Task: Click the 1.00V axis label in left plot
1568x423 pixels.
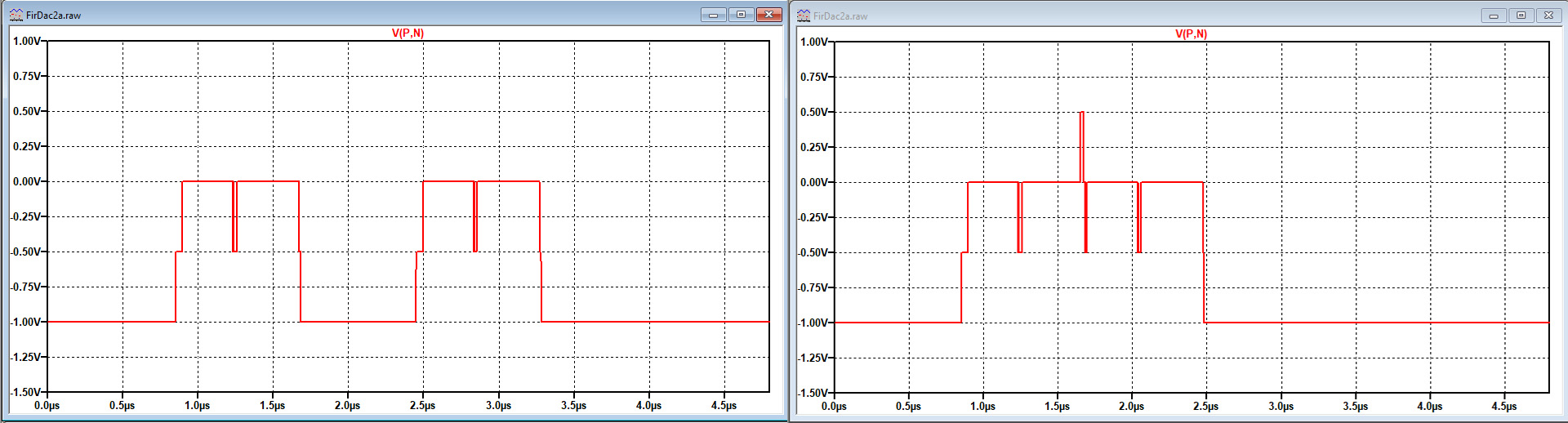Action: click(26, 41)
